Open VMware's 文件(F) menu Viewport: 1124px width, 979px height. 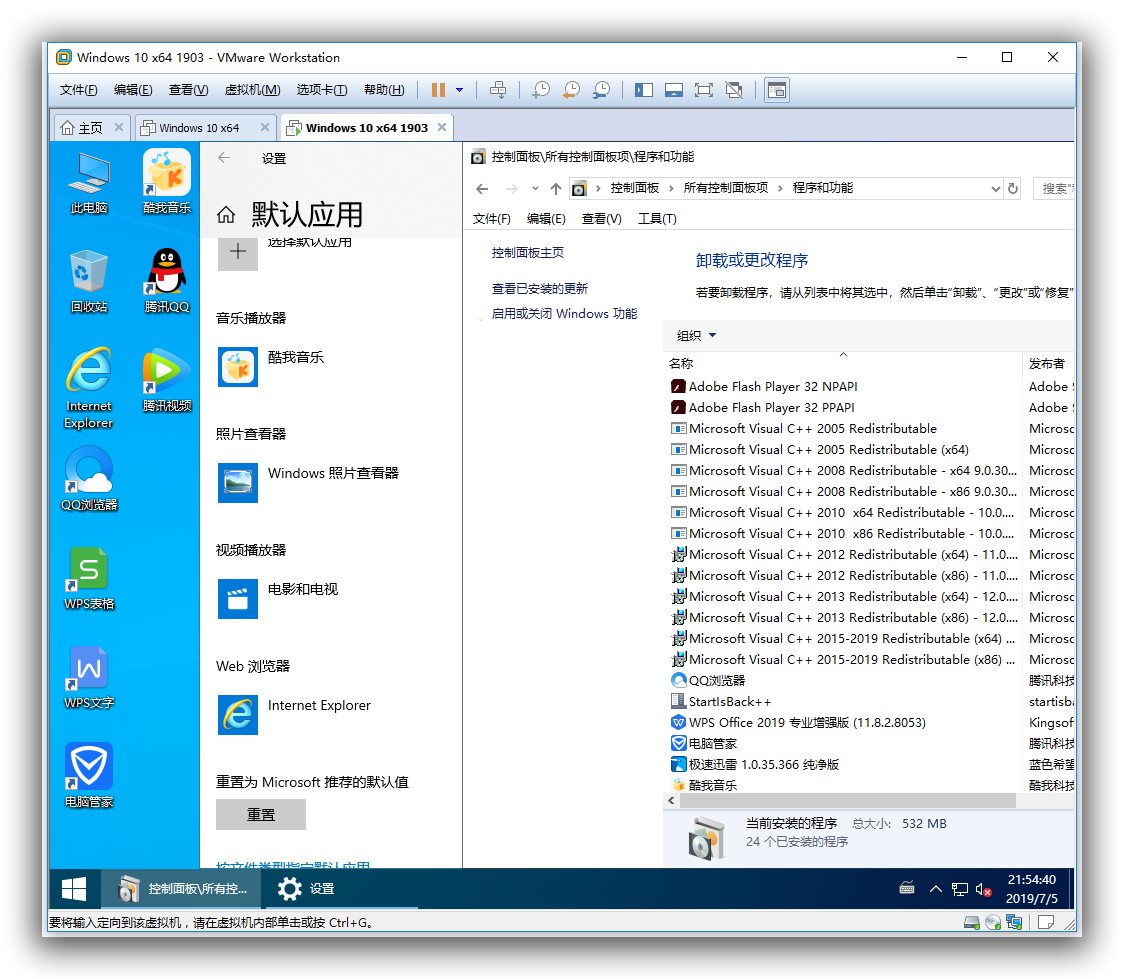(x=78, y=90)
